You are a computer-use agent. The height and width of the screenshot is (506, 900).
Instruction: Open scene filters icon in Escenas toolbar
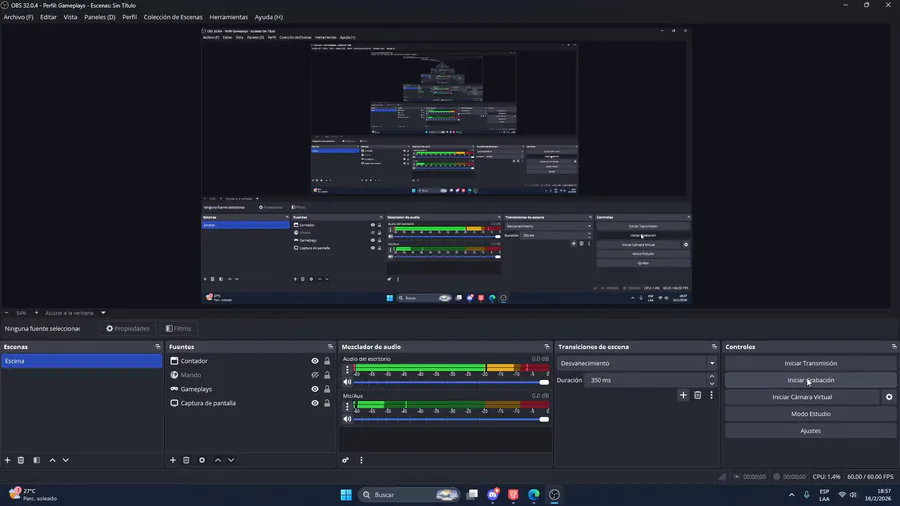tap(36, 460)
